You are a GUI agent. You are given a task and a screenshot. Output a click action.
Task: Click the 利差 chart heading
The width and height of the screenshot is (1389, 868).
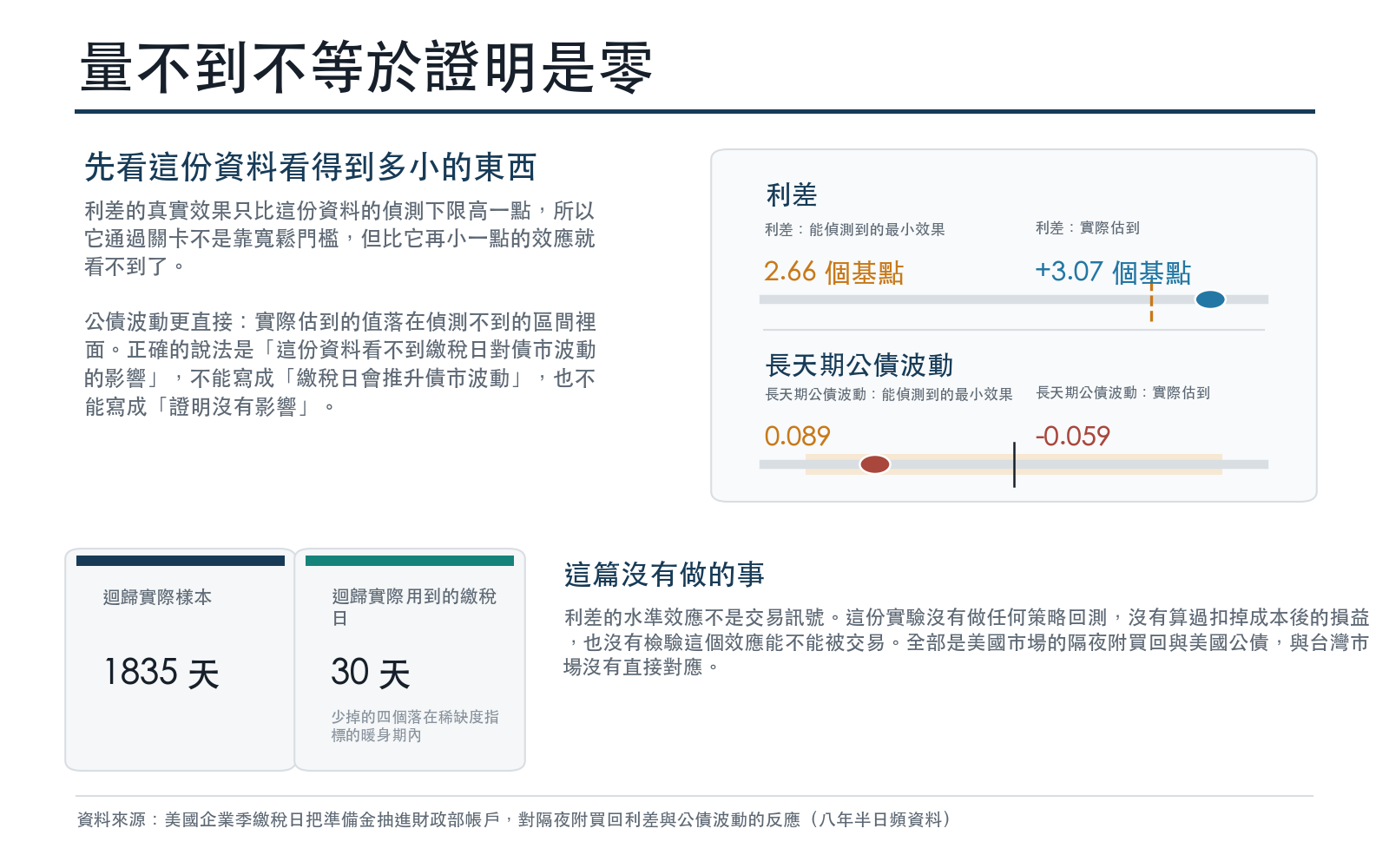792,194
